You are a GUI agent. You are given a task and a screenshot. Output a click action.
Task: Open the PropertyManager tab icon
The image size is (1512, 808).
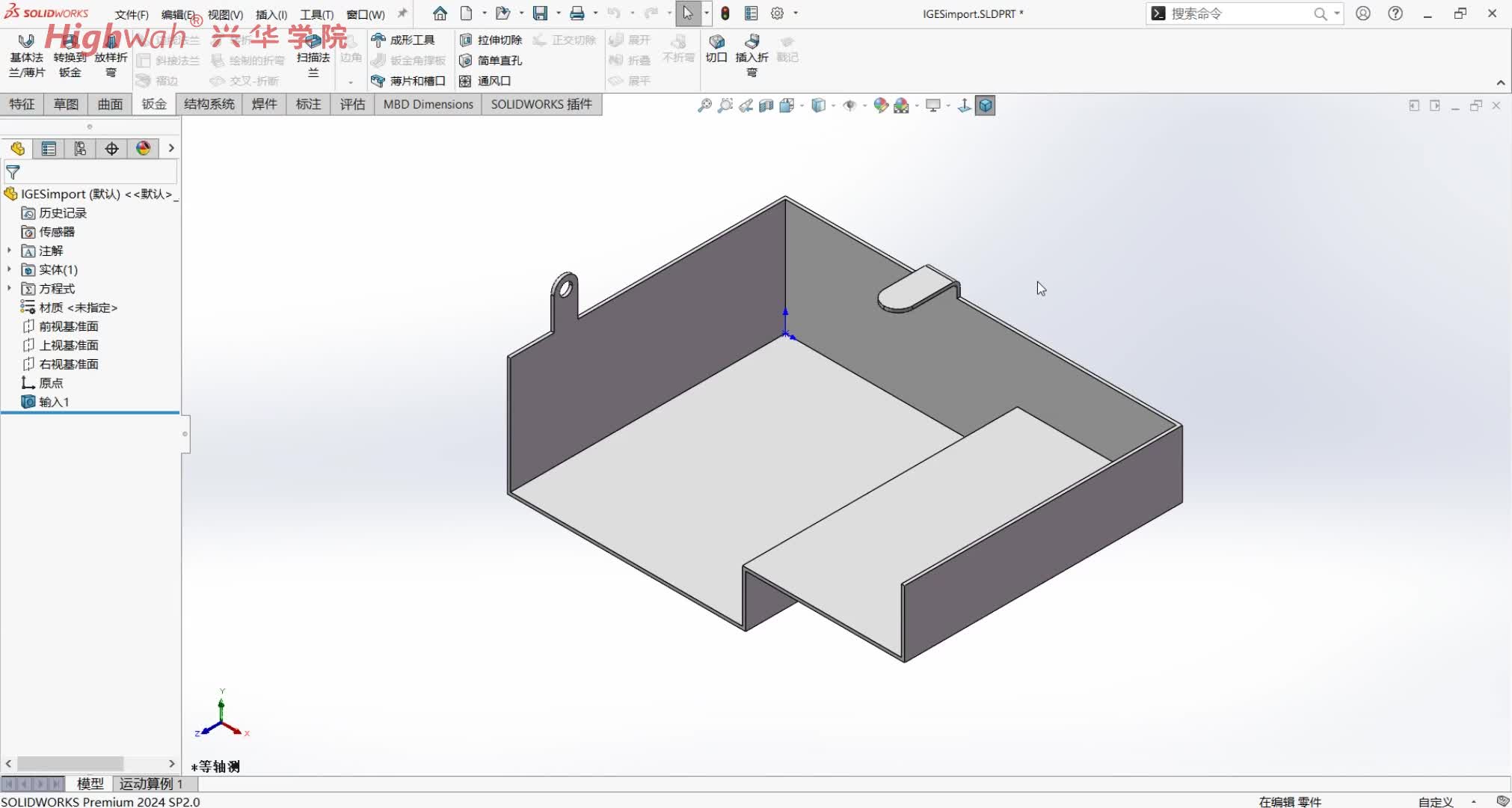coord(49,148)
